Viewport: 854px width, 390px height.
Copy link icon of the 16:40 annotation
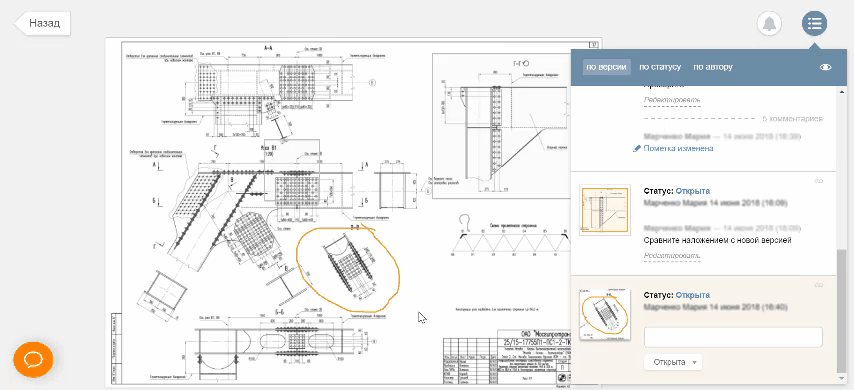[x=818, y=284]
